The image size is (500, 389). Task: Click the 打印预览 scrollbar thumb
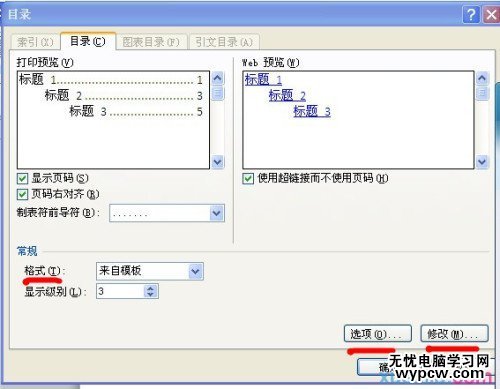(x=217, y=93)
